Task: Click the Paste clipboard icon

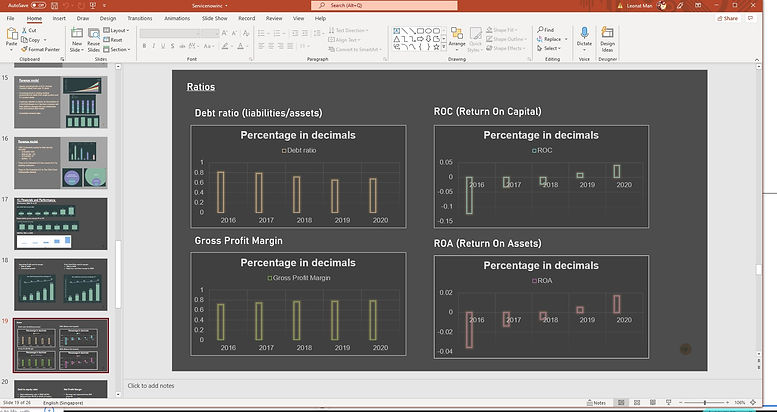Action: click(x=11, y=35)
